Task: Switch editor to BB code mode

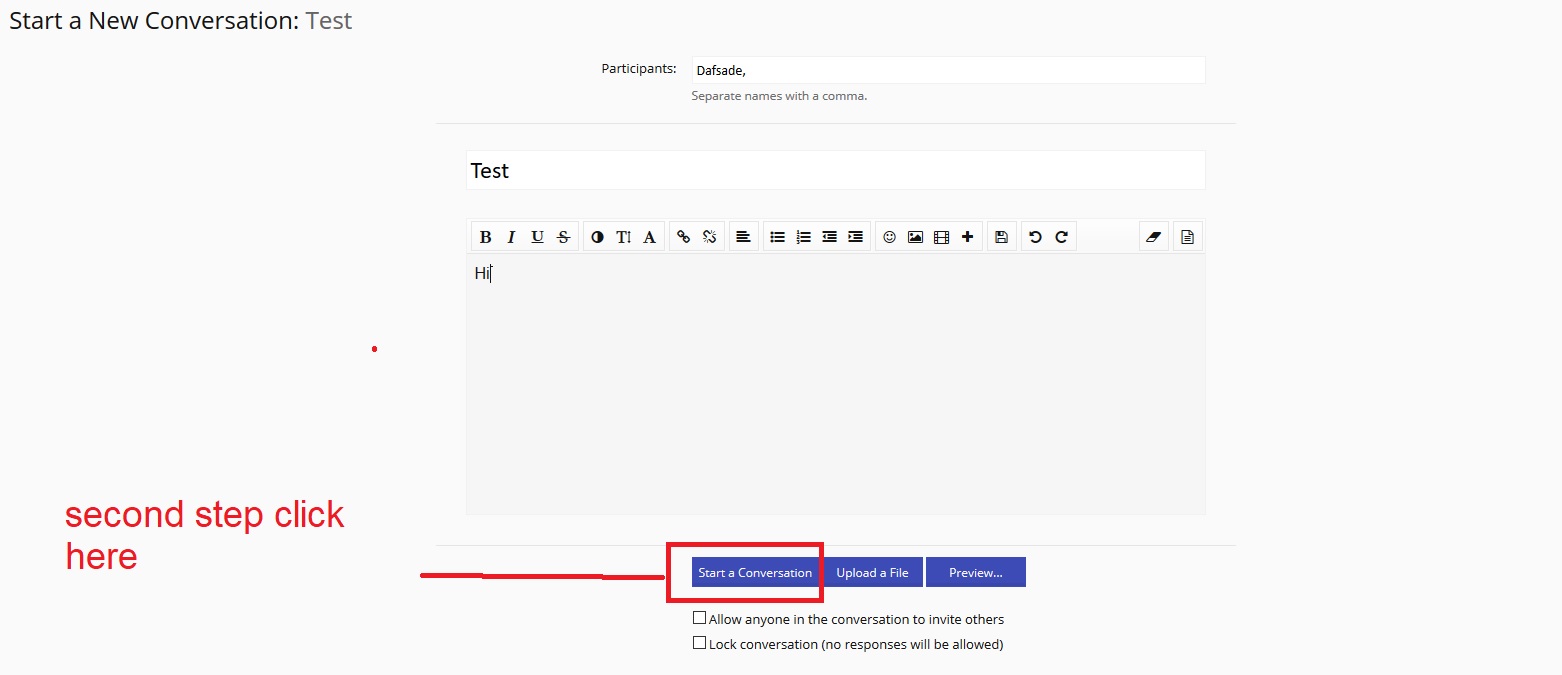Action: pyautogui.click(x=1187, y=237)
